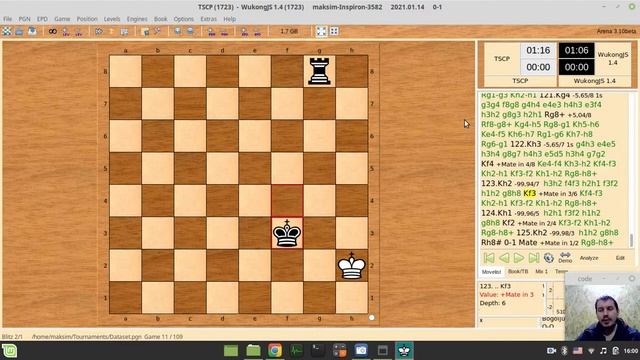Click the four-squares grid toolbar icon
This screenshot has height=360, width=640.
tap(334, 31)
